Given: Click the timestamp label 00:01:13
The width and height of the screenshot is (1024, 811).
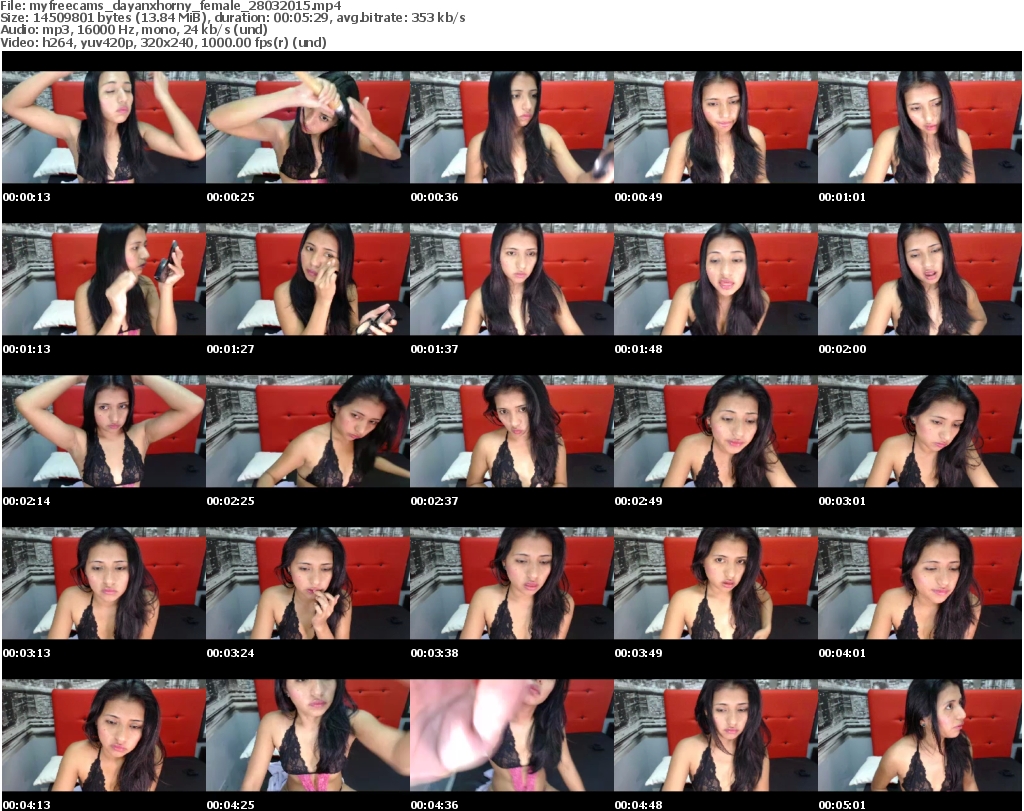Looking at the screenshot, I should click(27, 349).
